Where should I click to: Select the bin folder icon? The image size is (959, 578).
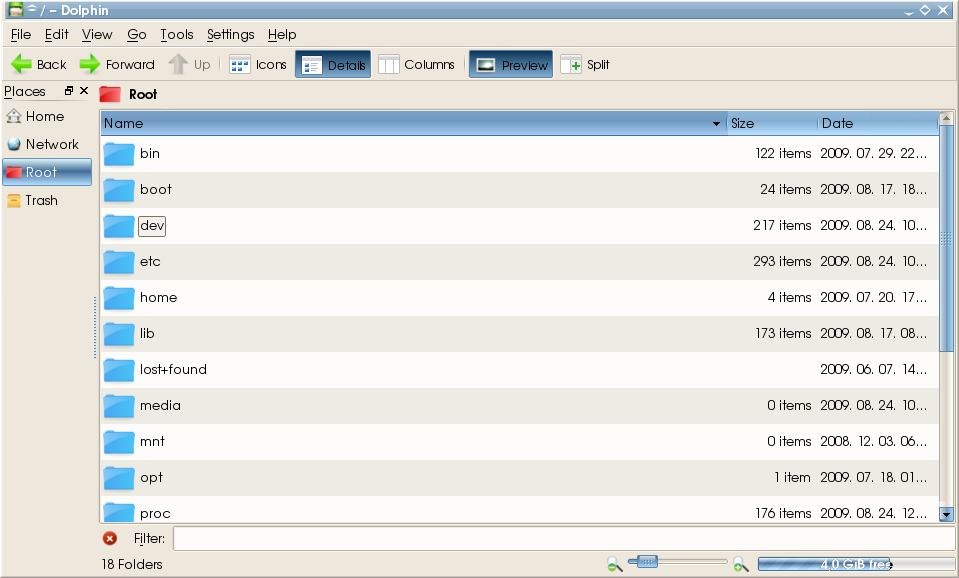coord(119,154)
